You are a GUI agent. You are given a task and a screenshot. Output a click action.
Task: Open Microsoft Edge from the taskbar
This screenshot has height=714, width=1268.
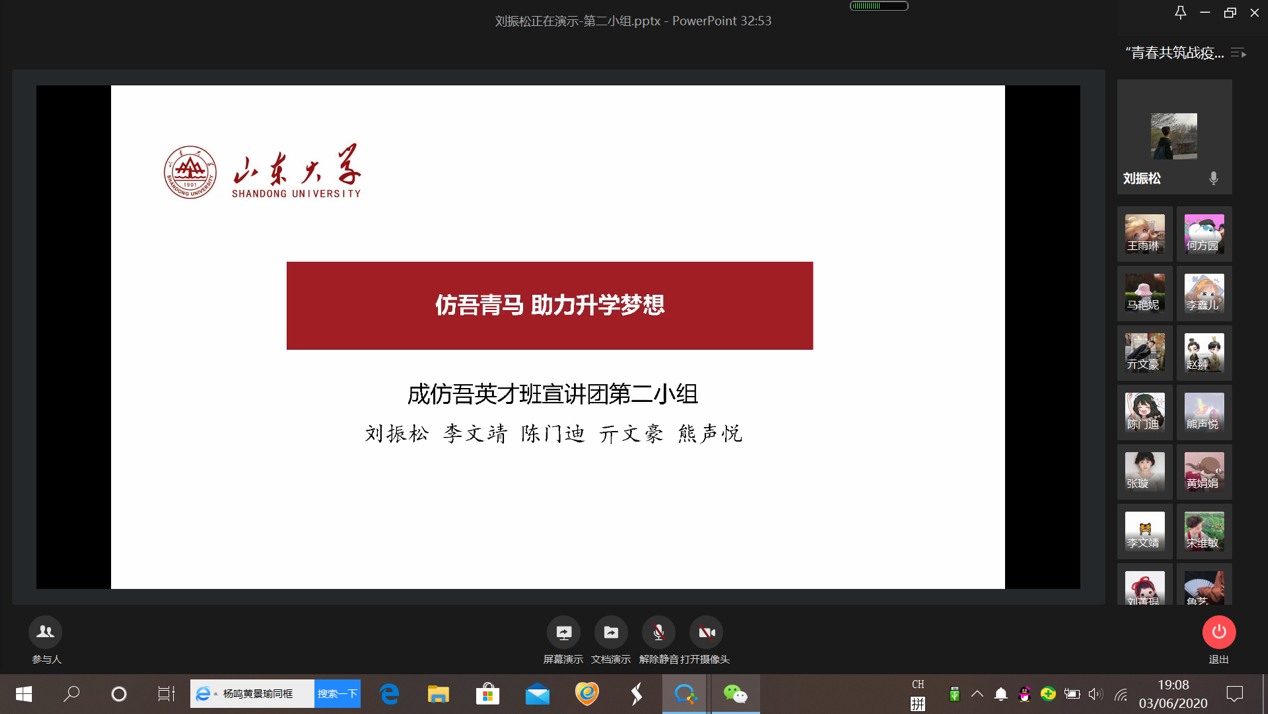(x=389, y=694)
